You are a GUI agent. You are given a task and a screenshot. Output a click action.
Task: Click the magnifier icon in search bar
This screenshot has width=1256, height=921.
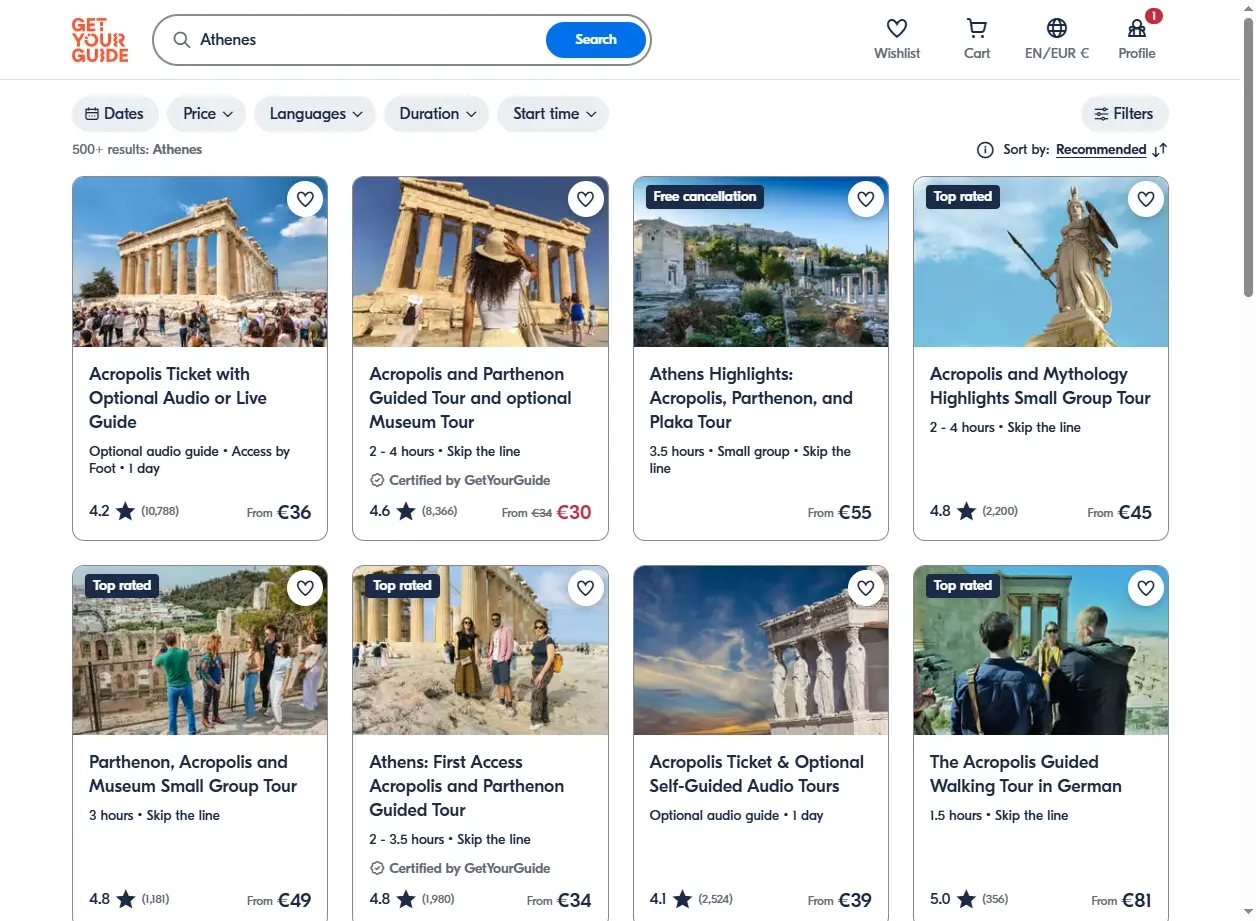coord(182,40)
